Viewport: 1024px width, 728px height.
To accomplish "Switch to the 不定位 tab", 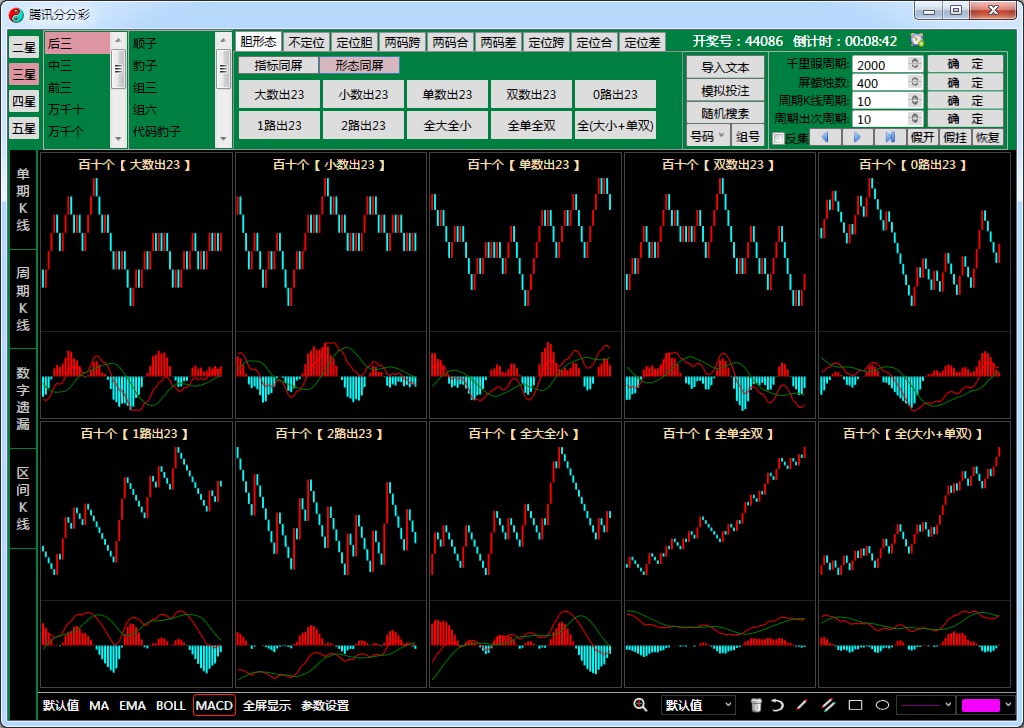I will (x=306, y=42).
